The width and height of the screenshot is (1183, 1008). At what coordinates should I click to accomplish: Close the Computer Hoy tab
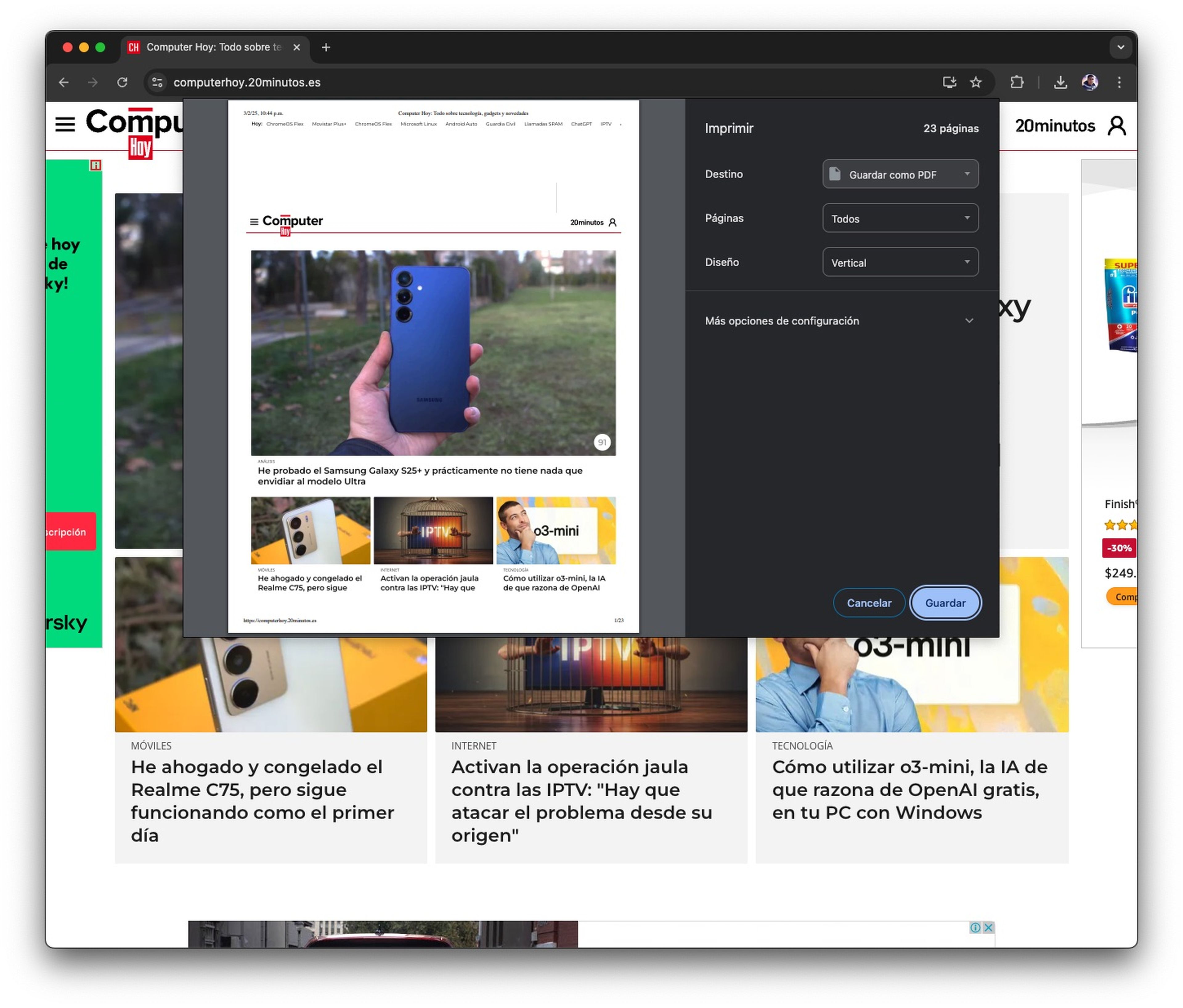click(x=296, y=47)
